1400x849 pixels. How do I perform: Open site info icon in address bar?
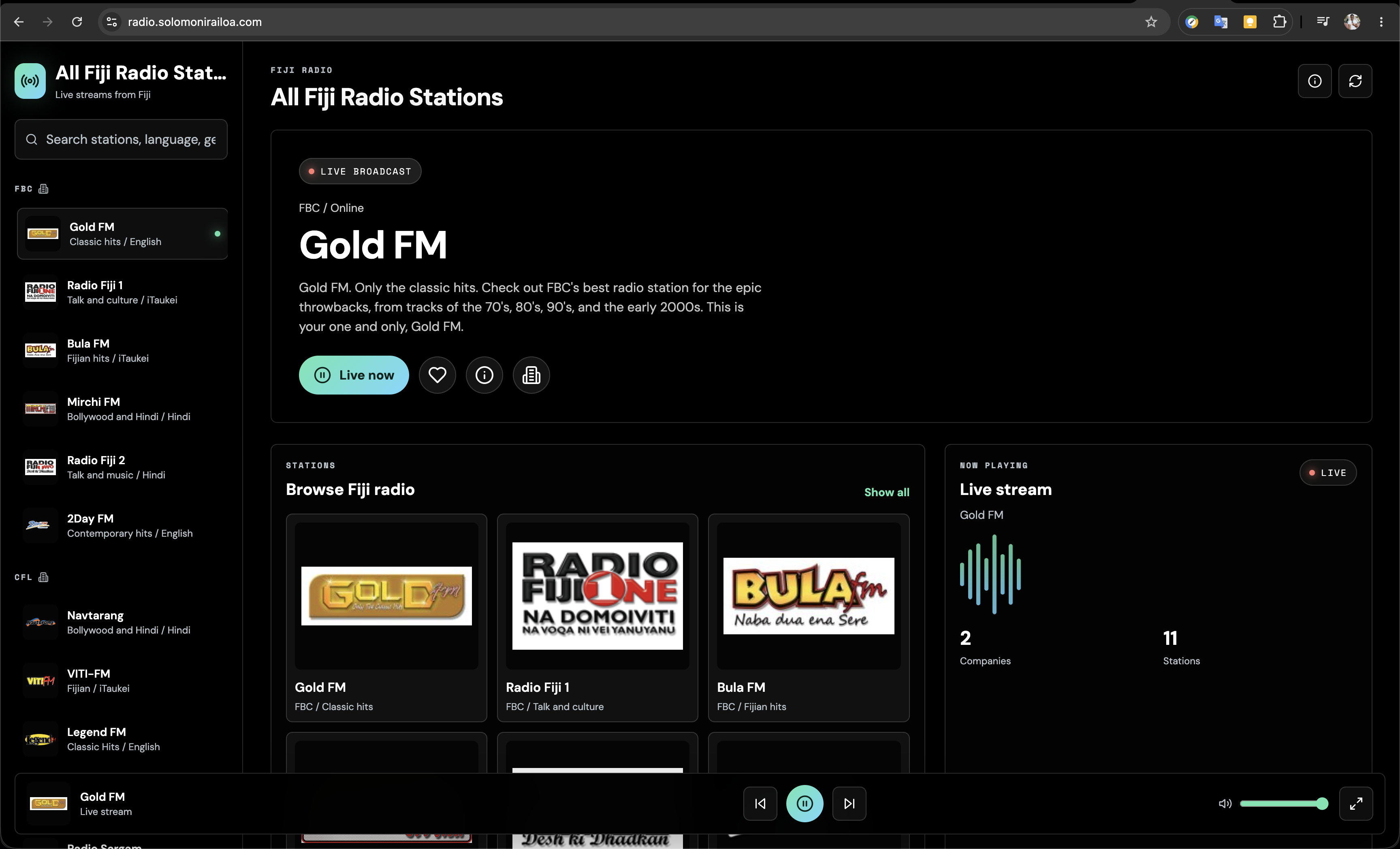point(112,21)
